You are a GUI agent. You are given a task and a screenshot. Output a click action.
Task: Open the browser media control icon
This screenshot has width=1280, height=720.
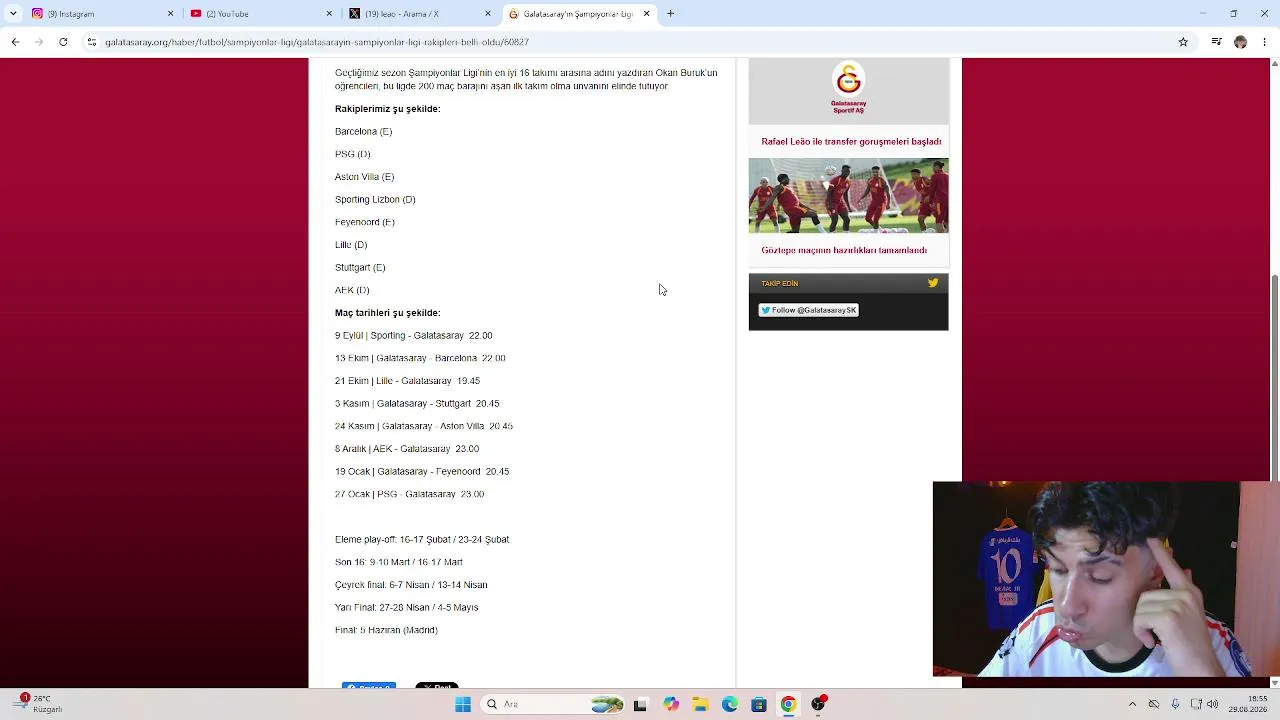1216,42
